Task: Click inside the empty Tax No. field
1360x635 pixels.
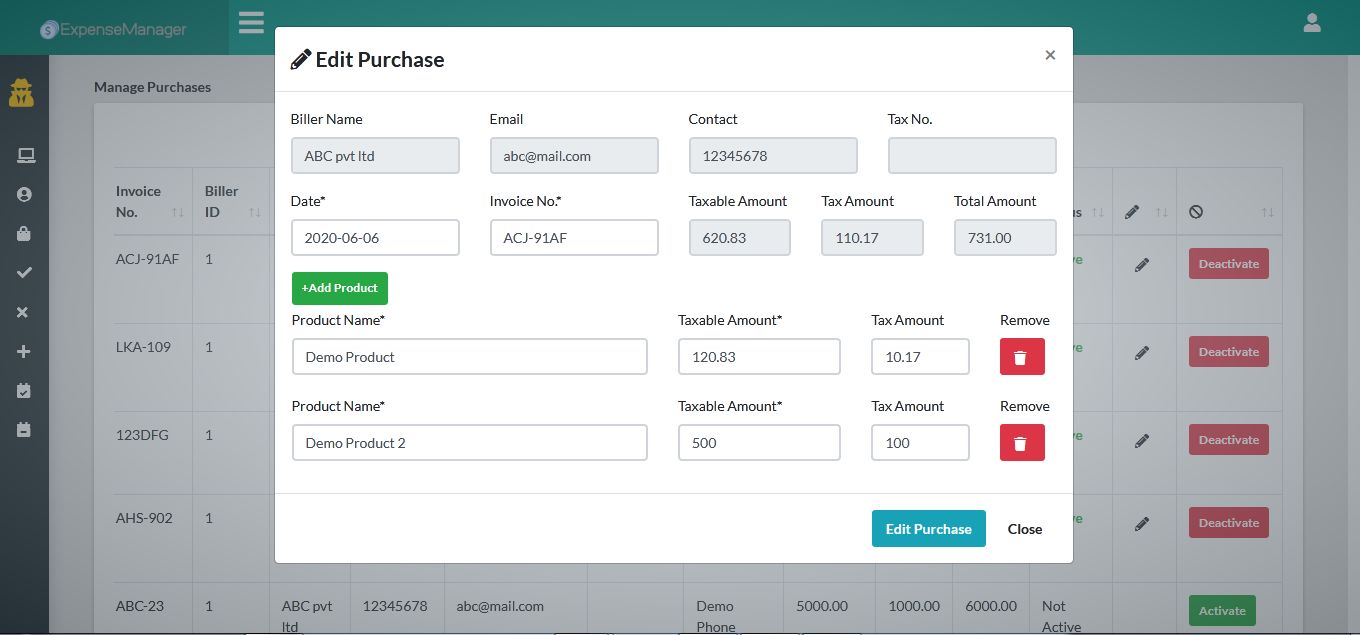Action: click(971, 155)
